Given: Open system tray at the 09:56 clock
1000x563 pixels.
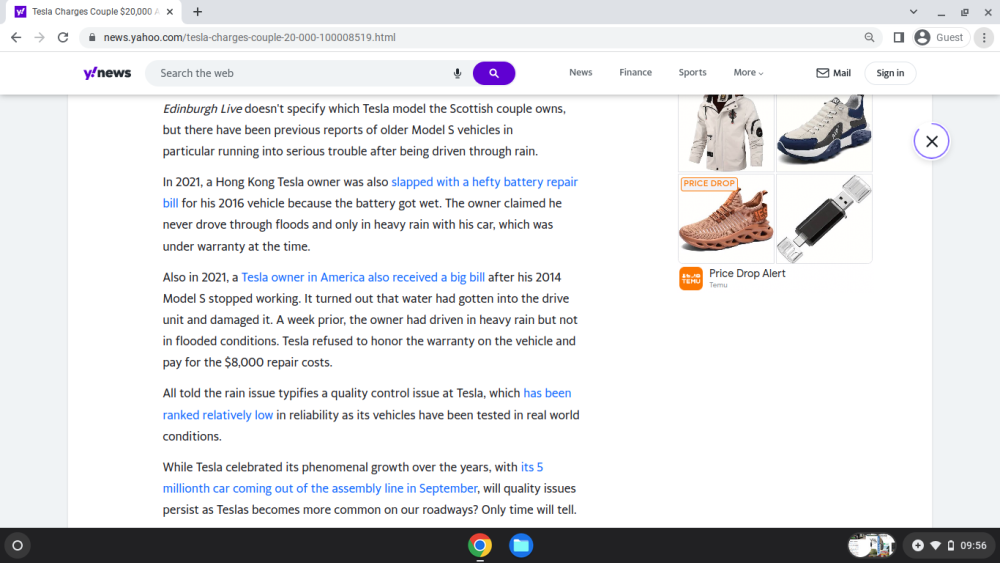Looking at the screenshot, I should (x=973, y=546).
